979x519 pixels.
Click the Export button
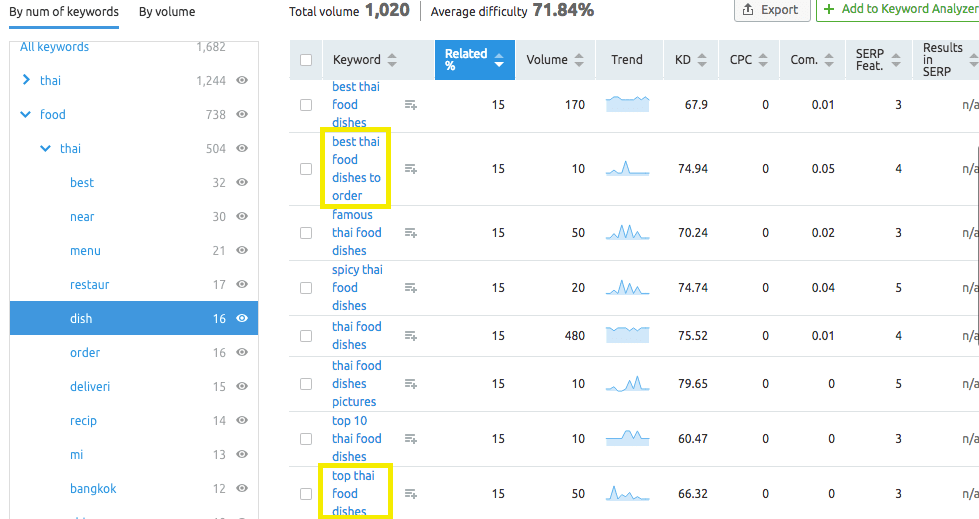click(x=772, y=9)
